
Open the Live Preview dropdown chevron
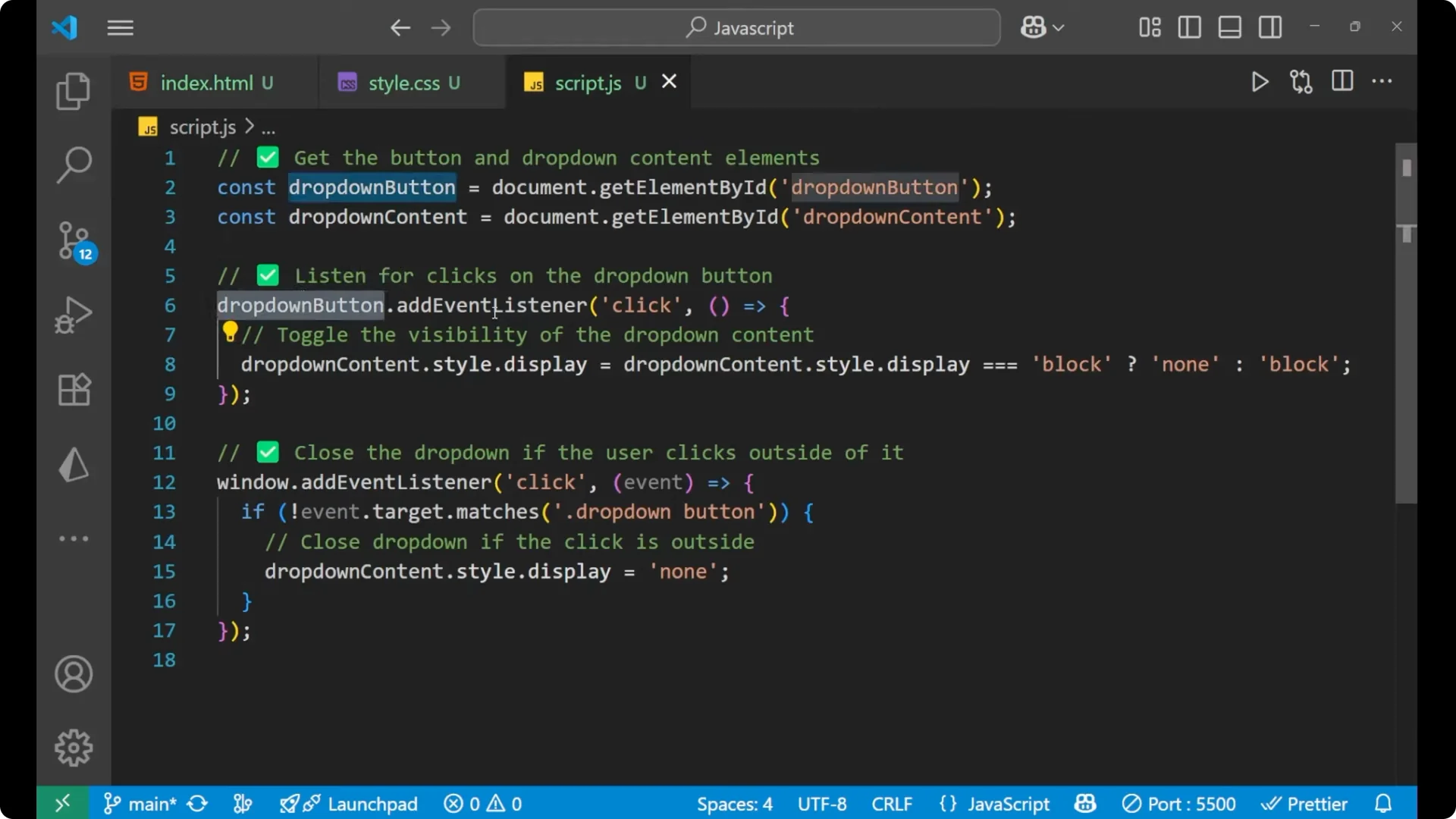(x=1059, y=27)
